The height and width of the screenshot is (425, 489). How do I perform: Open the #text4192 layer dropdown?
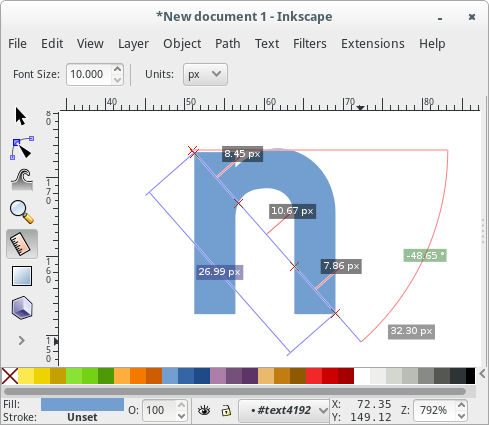click(x=284, y=410)
